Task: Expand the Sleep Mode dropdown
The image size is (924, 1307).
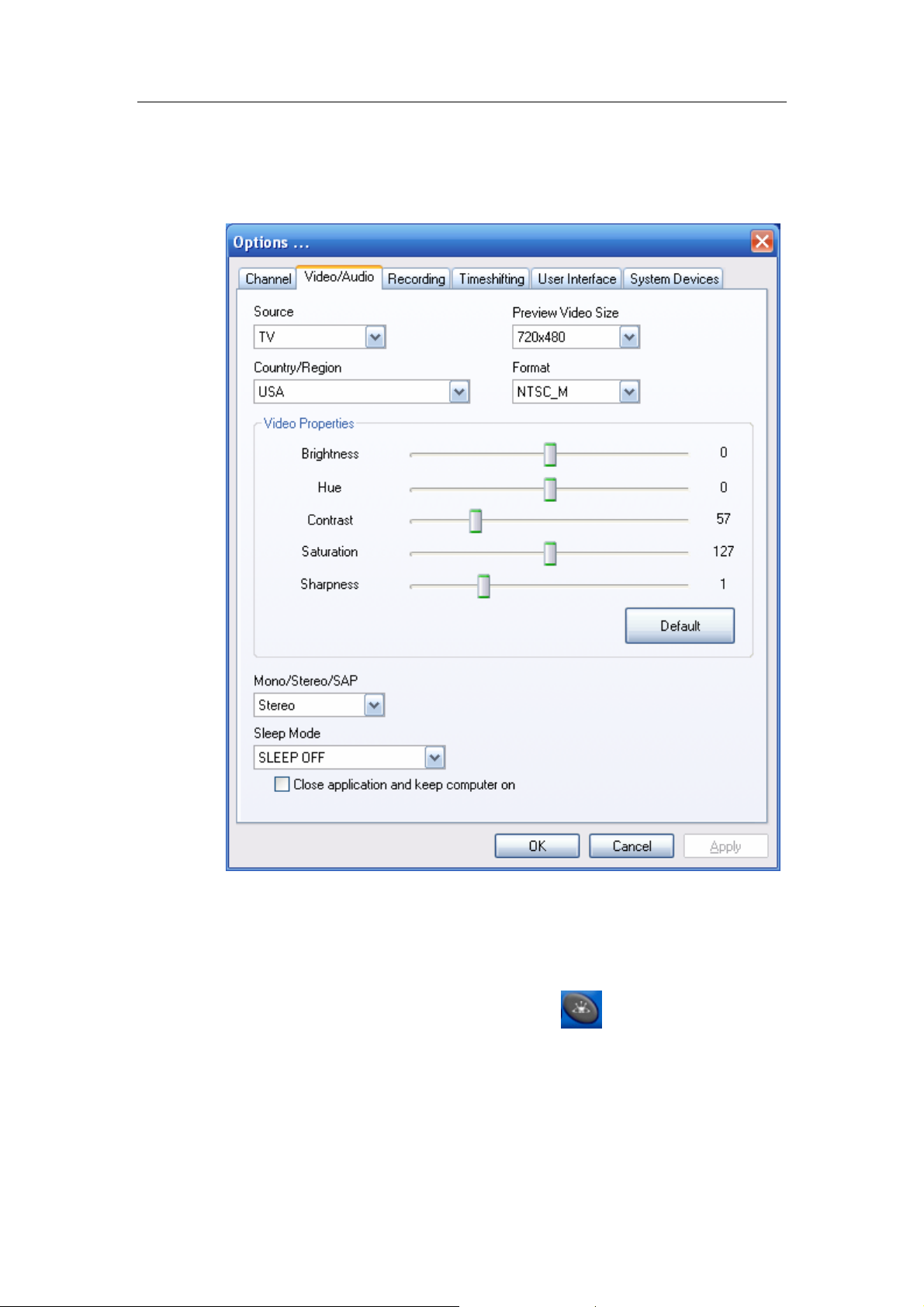Action: [x=349, y=757]
